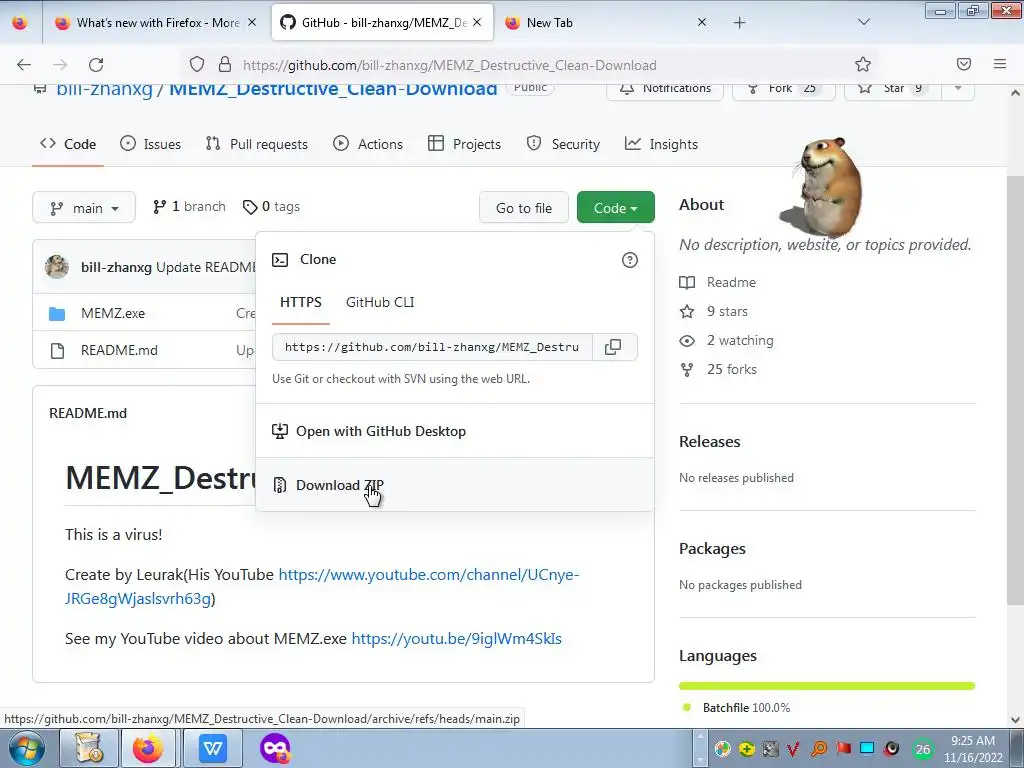Open the Packages heading link
The height and width of the screenshot is (768, 1024).
click(x=712, y=549)
